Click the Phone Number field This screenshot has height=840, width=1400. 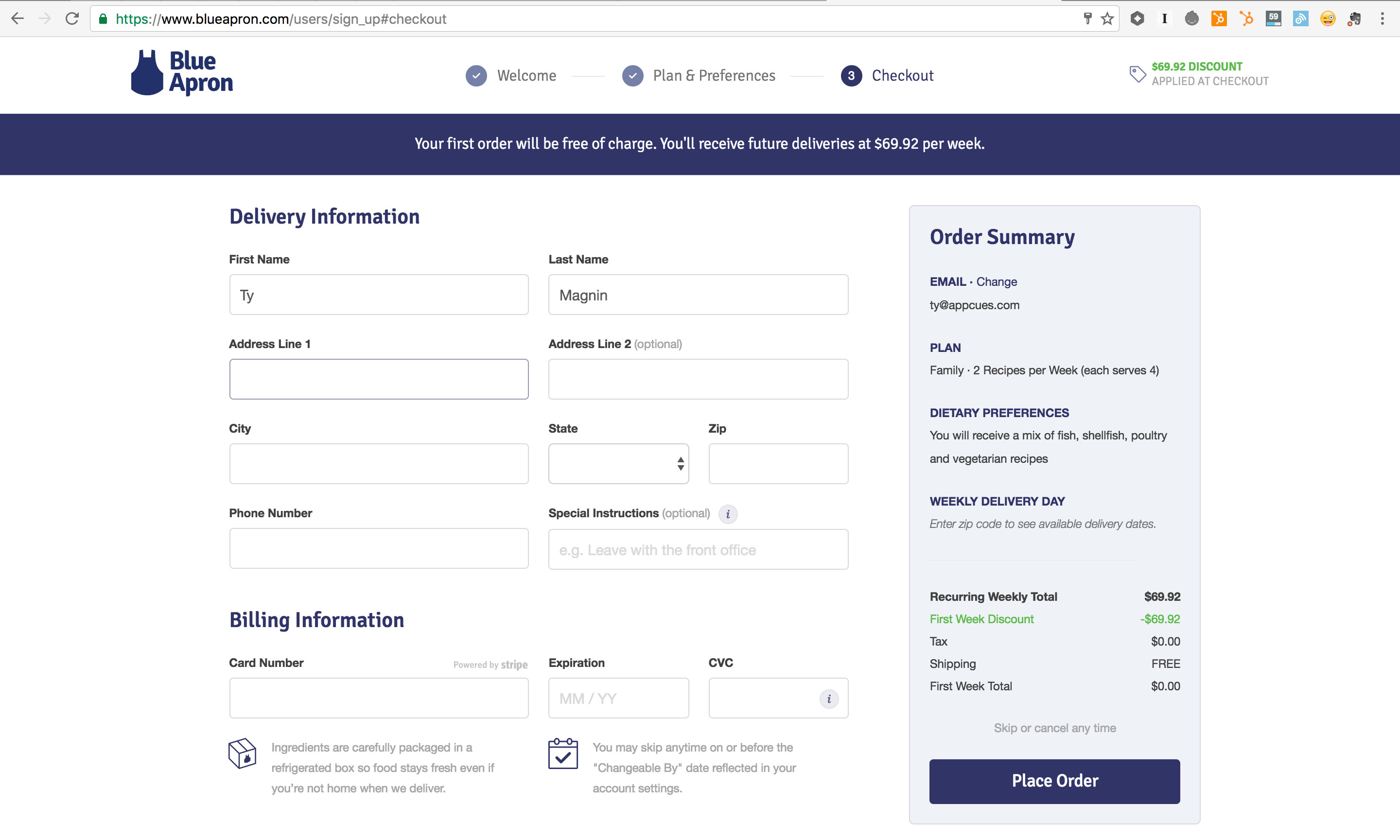click(379, 548)
